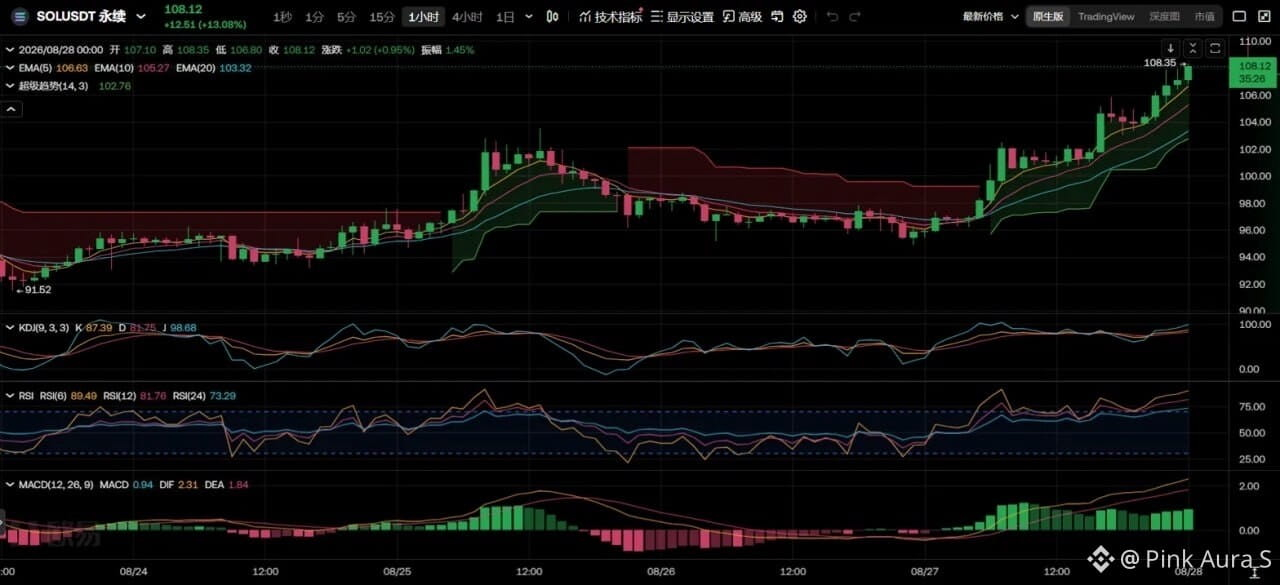
Task: Click the KDJ J value 98.68
Action: tap(184, 328)
